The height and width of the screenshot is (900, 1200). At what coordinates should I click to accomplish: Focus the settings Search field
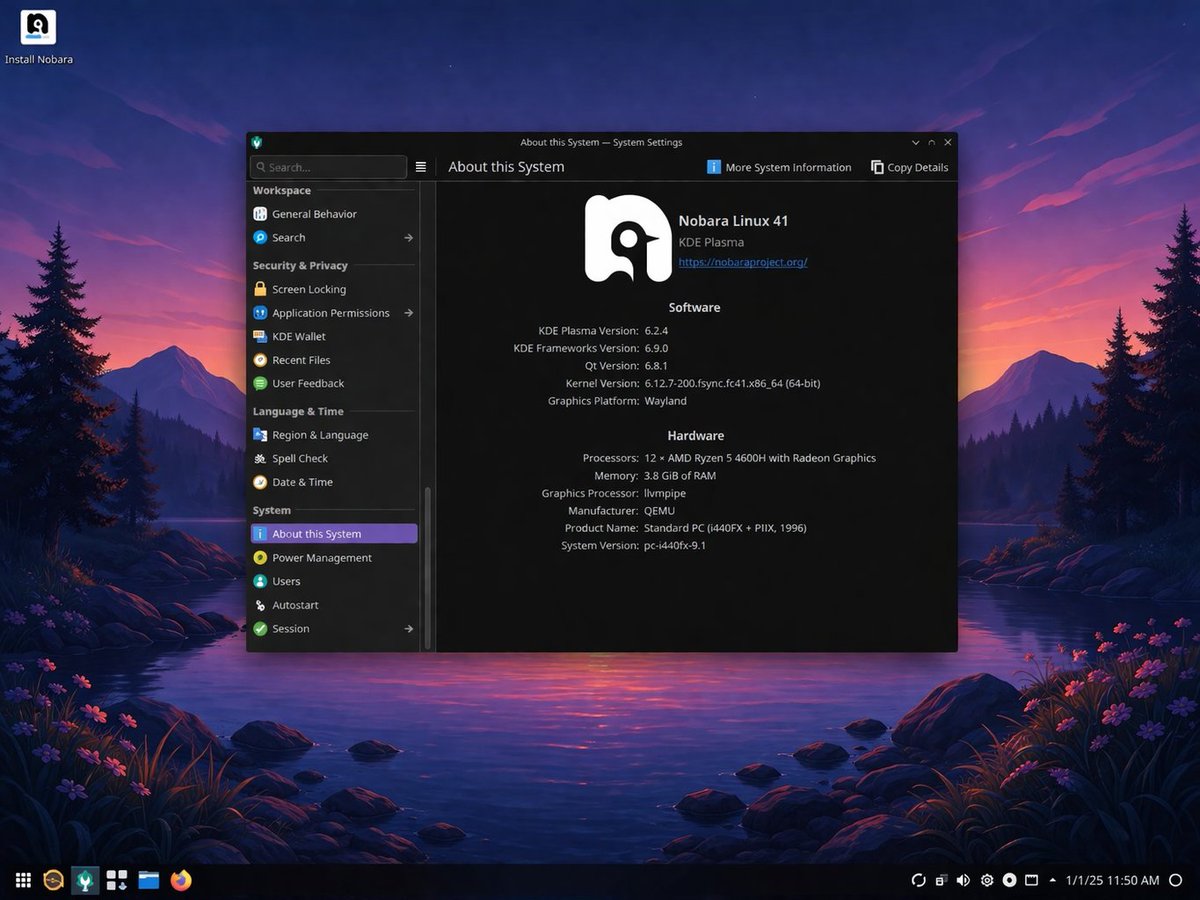tap(329, 167)
